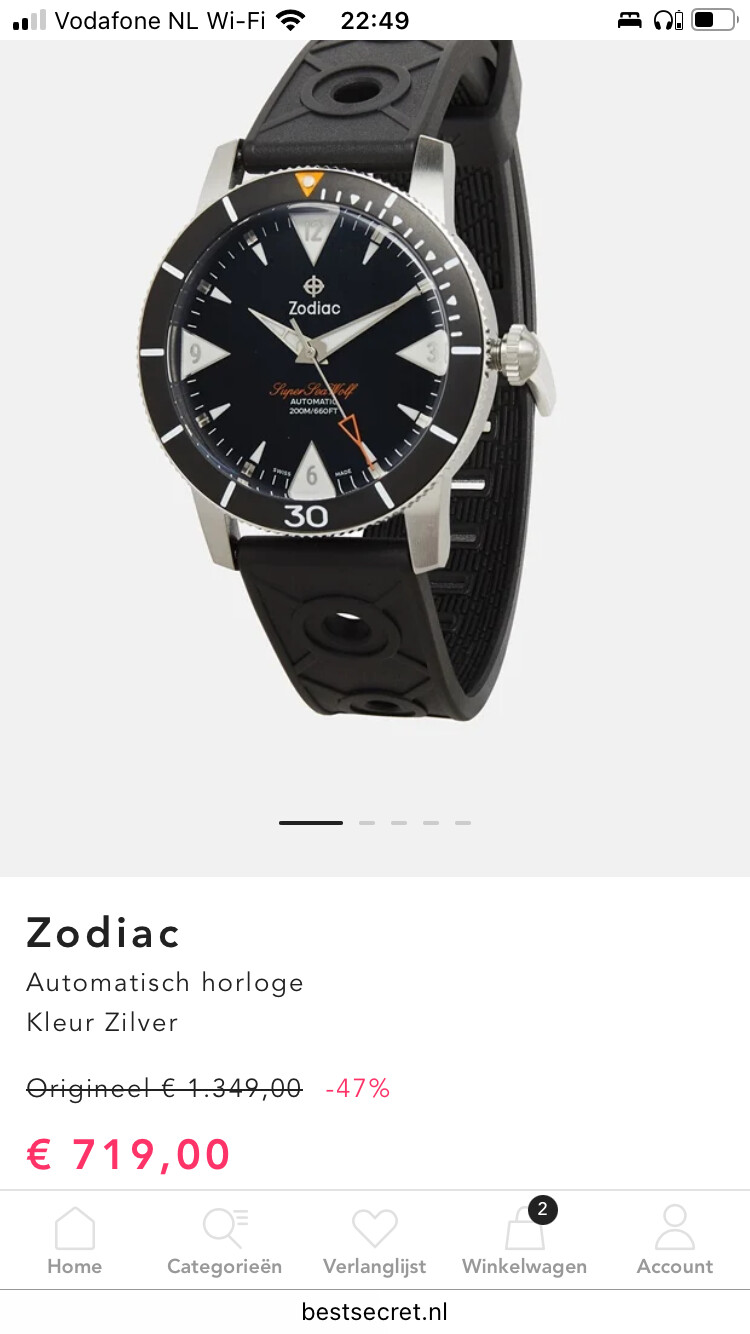Open the Zodiac brand name link

(x=103, y=933)
